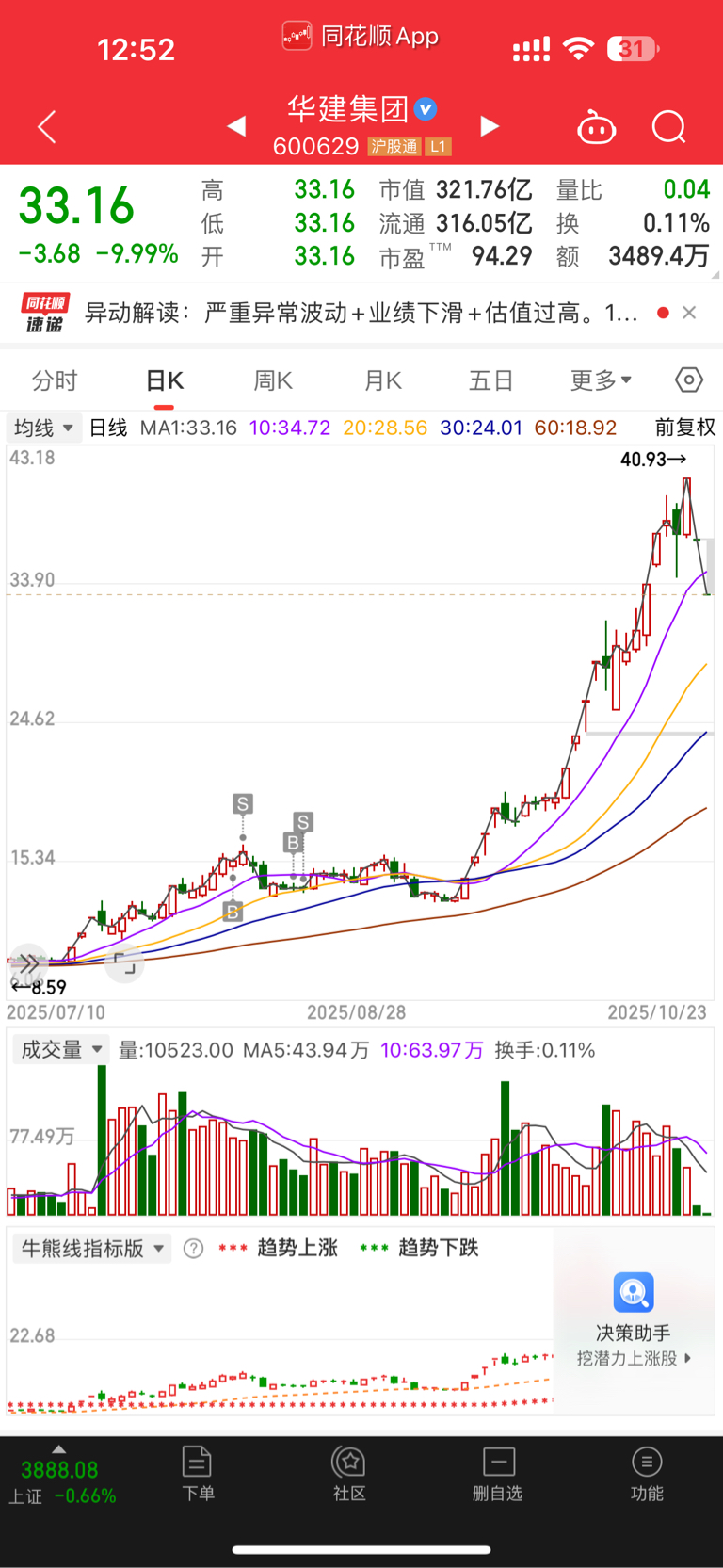Open the robot AI assistant icon
This screenshot has width=723, height=1568.
pos(596,127)
